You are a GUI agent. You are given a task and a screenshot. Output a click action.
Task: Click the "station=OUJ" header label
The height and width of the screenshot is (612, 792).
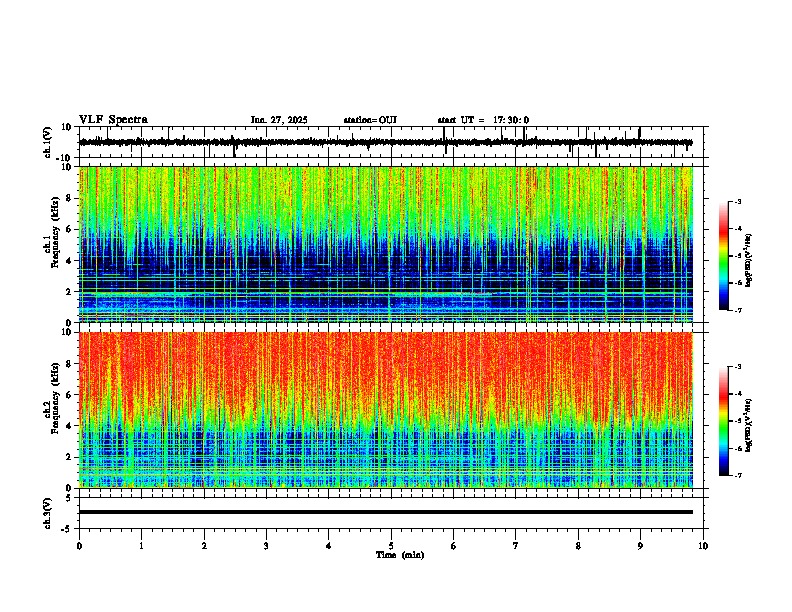[x=370, y=120]
